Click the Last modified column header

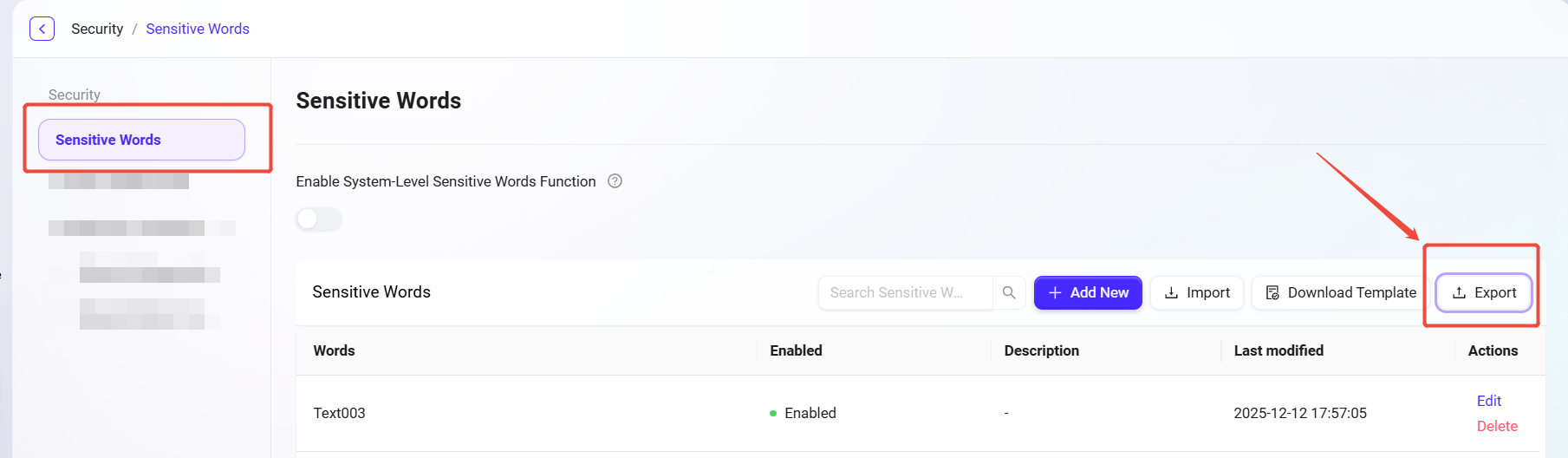[x=1278, y=350]
